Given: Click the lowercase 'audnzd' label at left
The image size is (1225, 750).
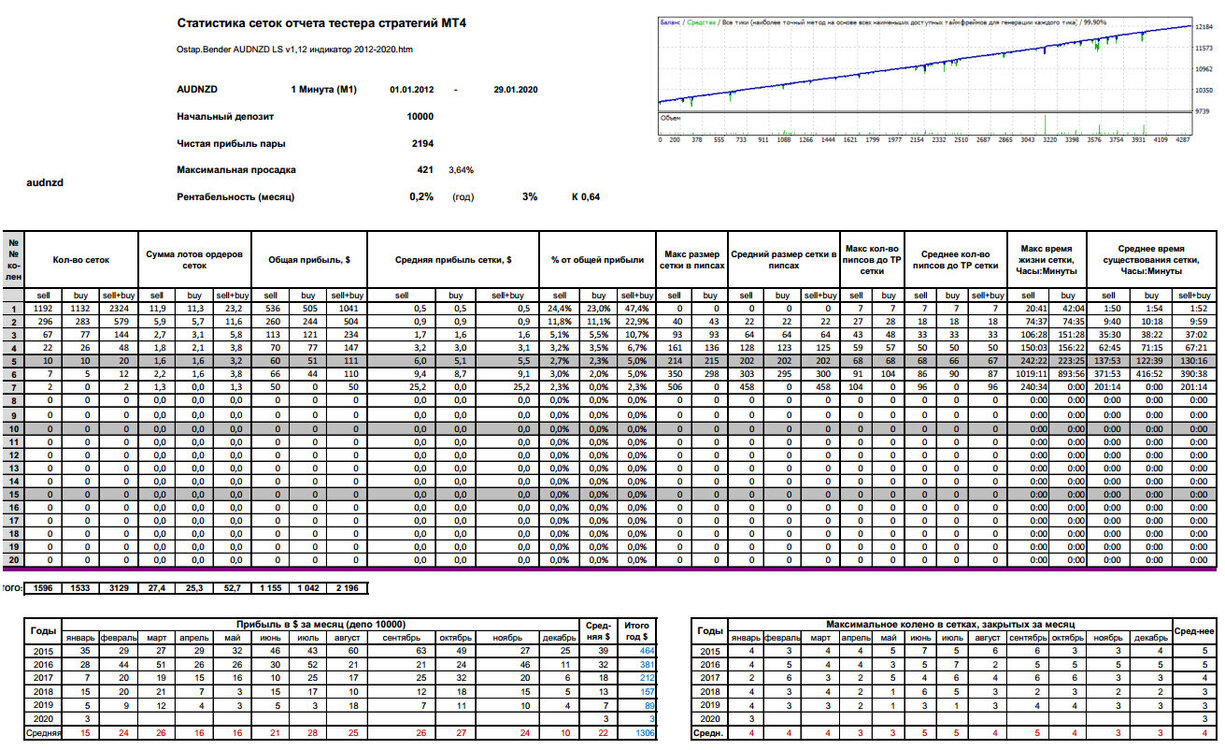Looking at the screenshot, I should tap(43, 183).
